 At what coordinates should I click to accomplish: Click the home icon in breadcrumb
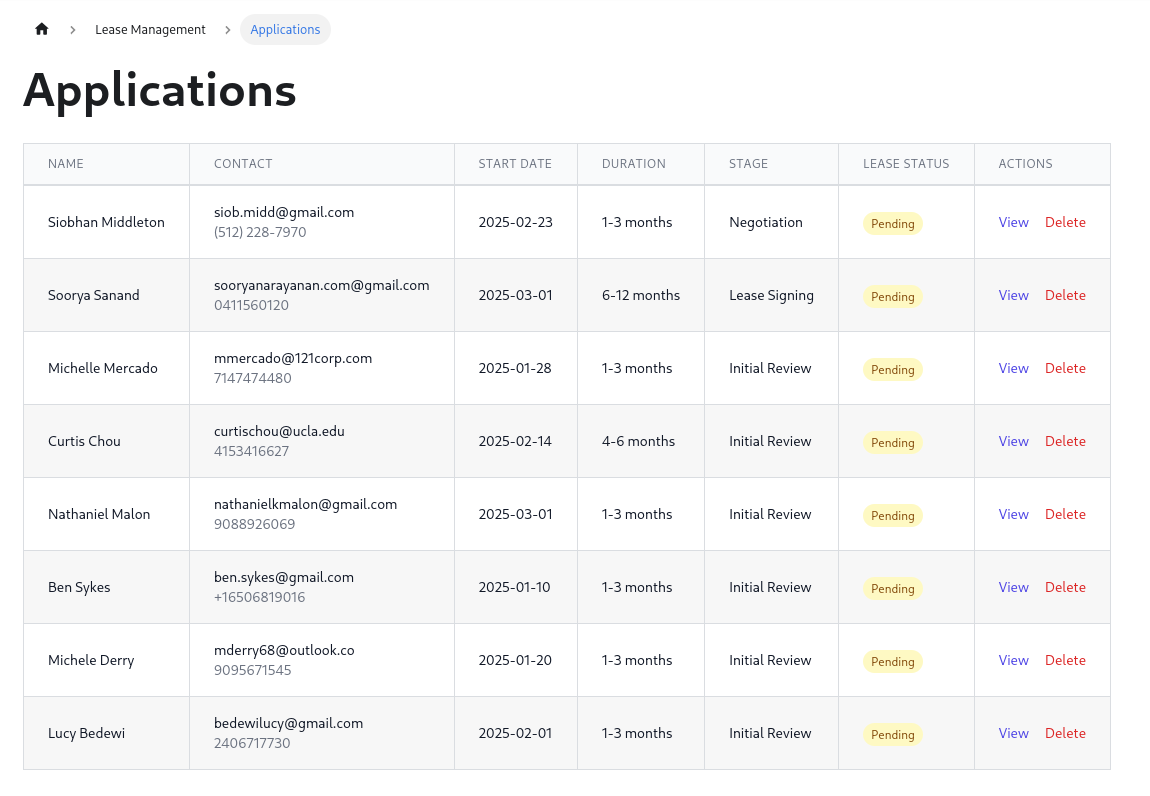(42, 29)
